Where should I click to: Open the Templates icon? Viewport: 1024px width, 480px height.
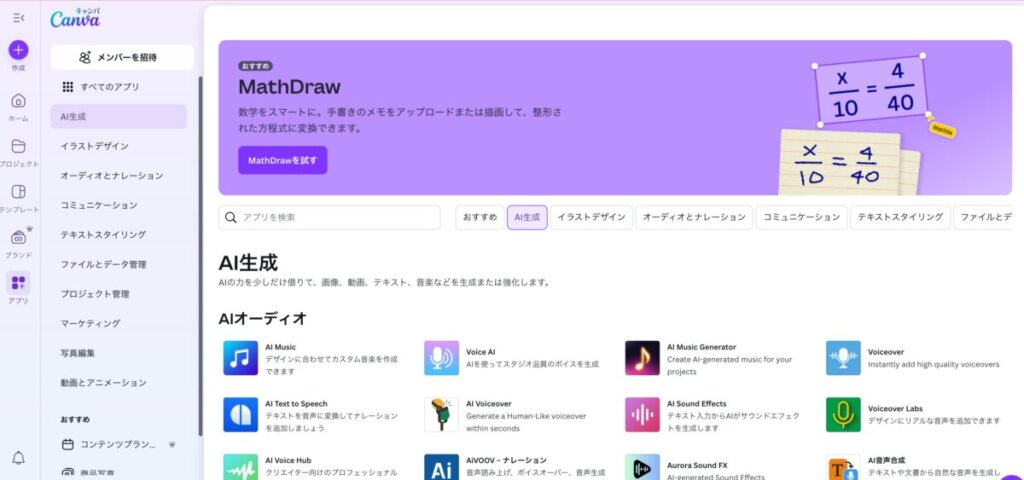(18, 191)
